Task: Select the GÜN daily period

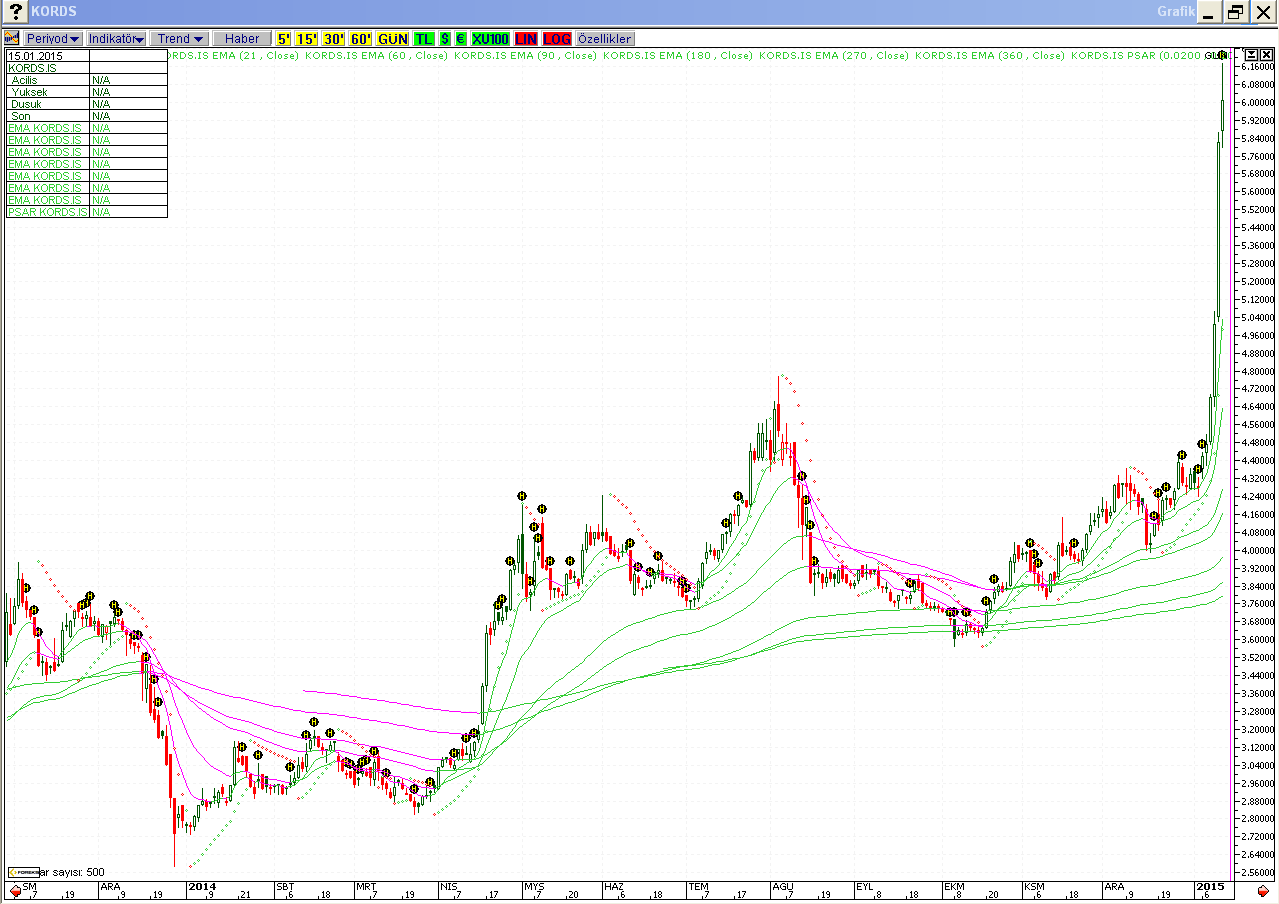Action: click(x=393, y=39)
